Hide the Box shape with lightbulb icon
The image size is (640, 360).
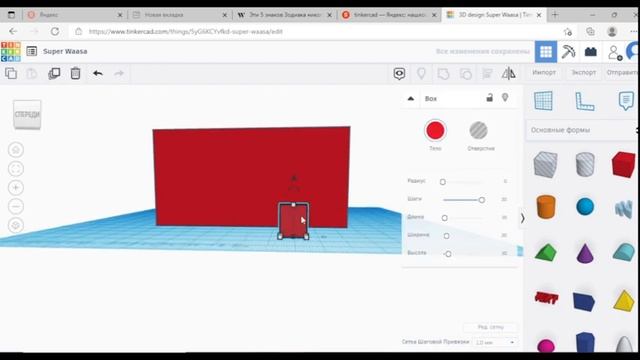pyautogui.click(x=505, y=98)
